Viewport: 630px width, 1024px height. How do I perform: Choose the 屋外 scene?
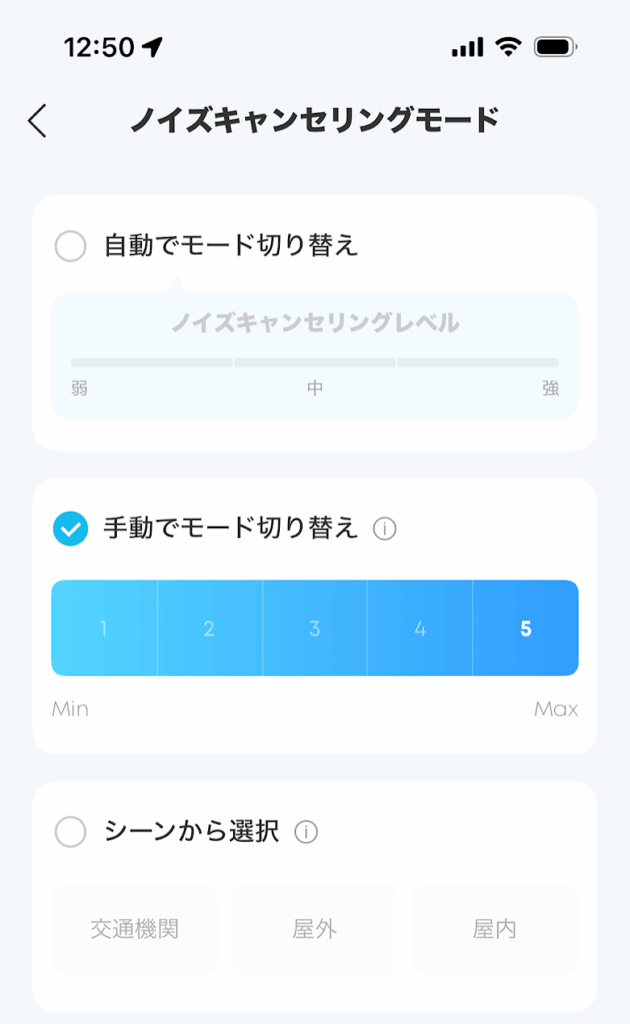click(x=315, y=929)
